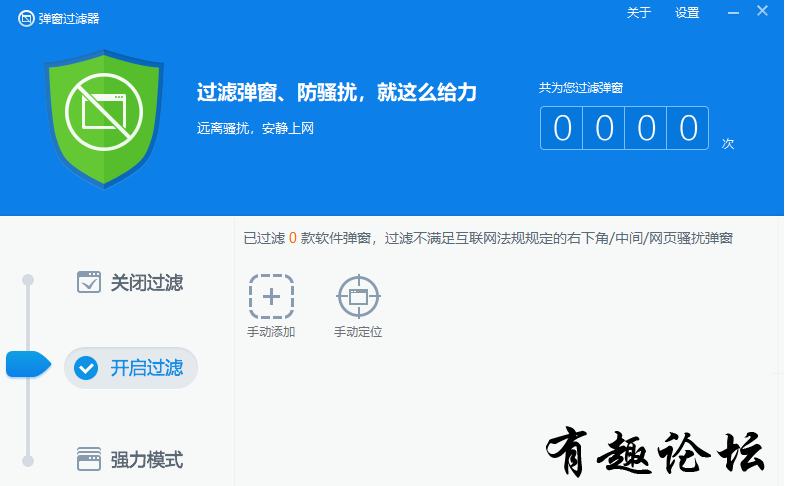Select the 强力模式 mode label

point(147,460)
